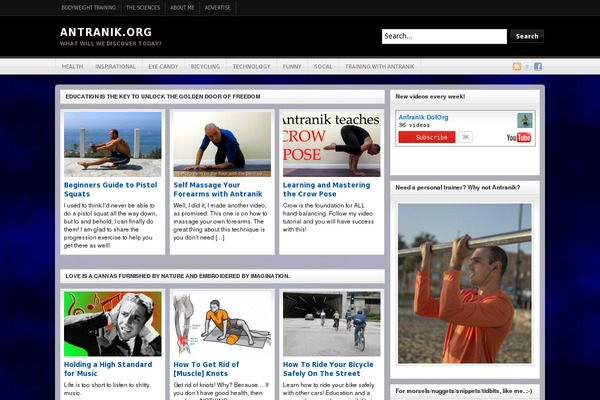
Task: Select the Bicycling category
Action: click(x=205, y=66)
